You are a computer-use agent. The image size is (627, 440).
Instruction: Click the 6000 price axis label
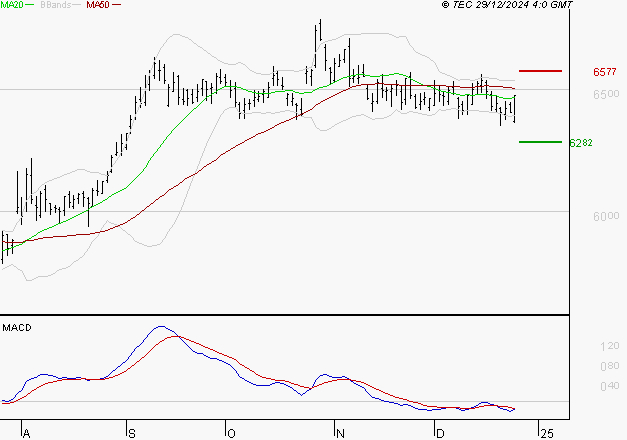(x=606, y=216)
